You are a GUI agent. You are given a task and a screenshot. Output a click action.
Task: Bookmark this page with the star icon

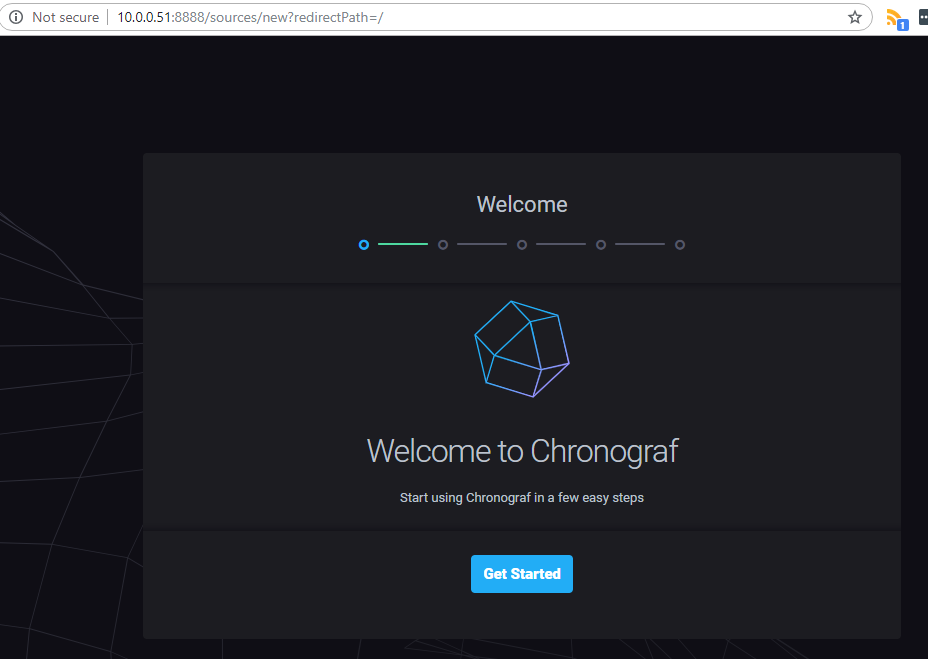854,17
